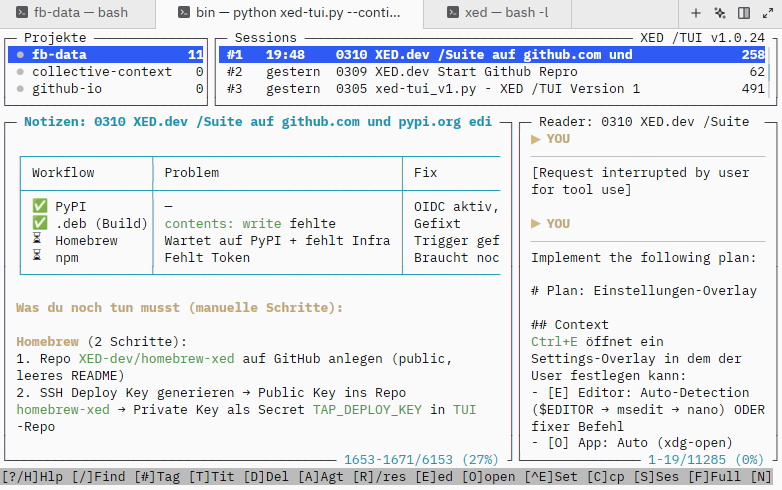Toggle the split pane layout icon
Viewport: 782px width, 490px height.
[x=744, y=13]
